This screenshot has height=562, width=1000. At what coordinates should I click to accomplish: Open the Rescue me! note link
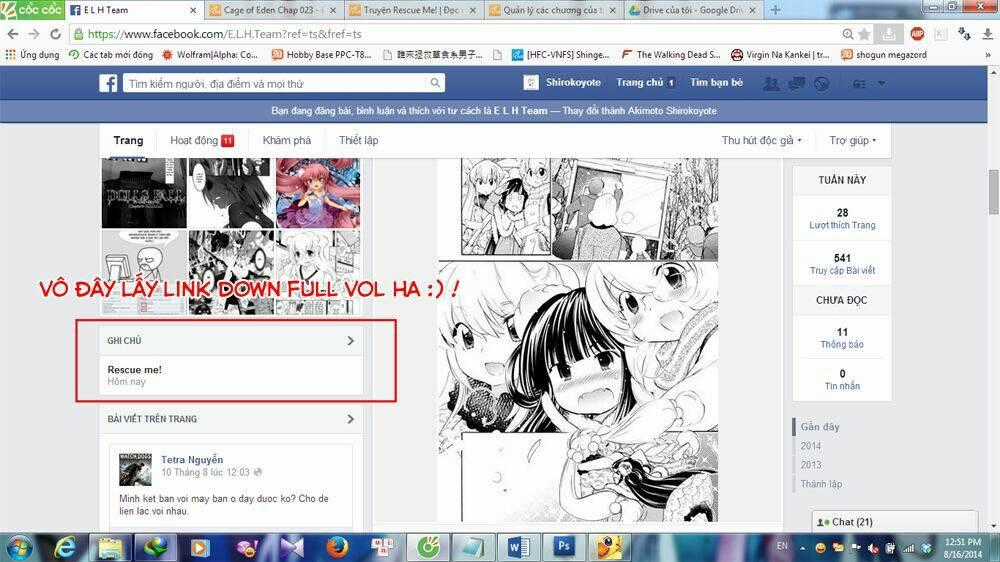tap(134, 370)
